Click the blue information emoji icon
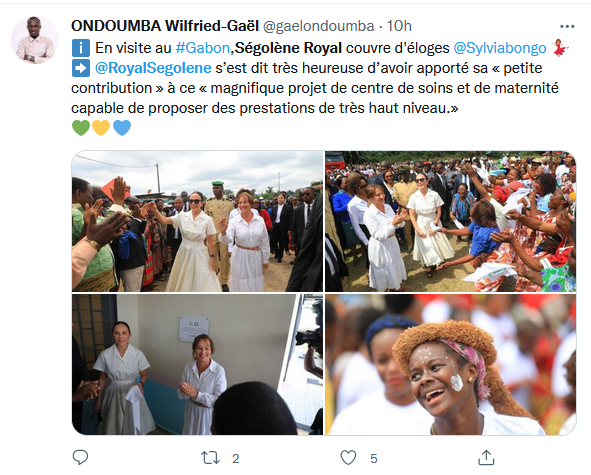Screen dimensions: 591x475 coord(81,48)
